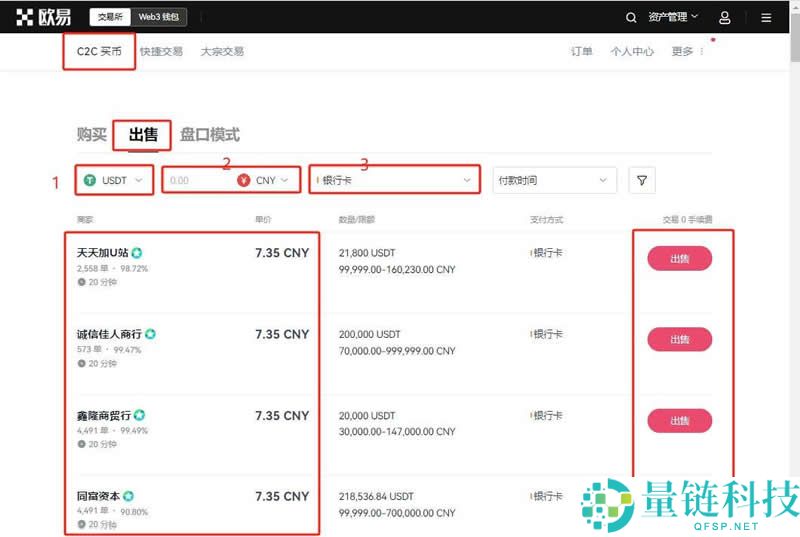Open the user profile icon

click(724, 17)
